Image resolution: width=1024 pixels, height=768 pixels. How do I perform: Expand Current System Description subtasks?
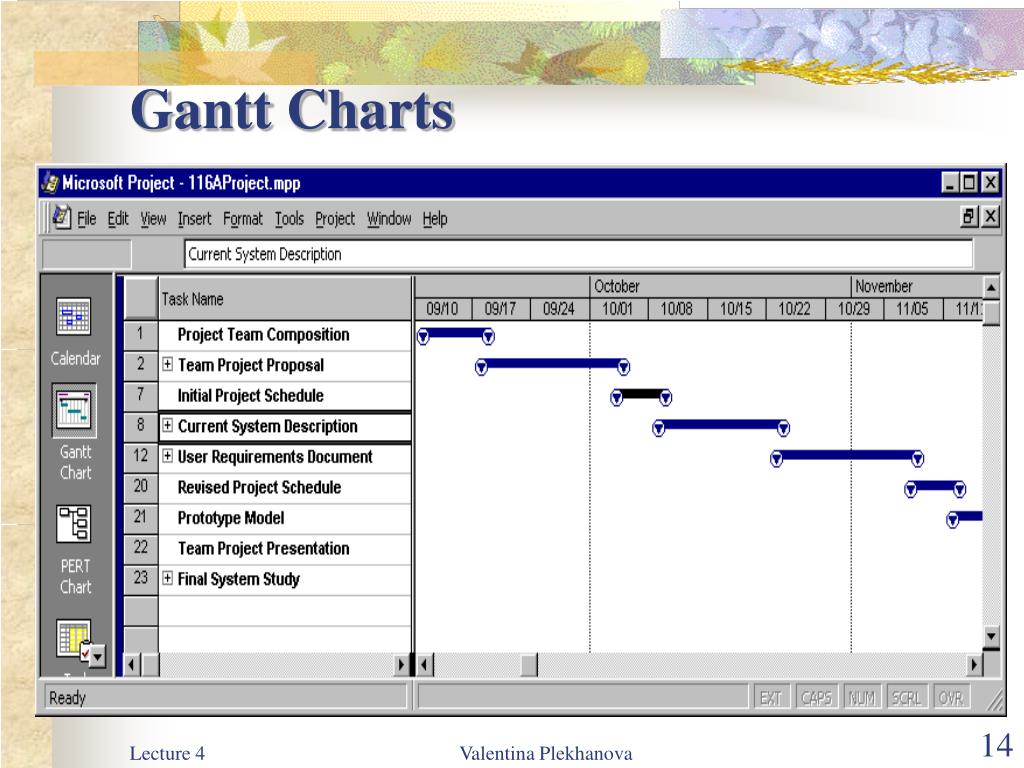coord(168,426)
